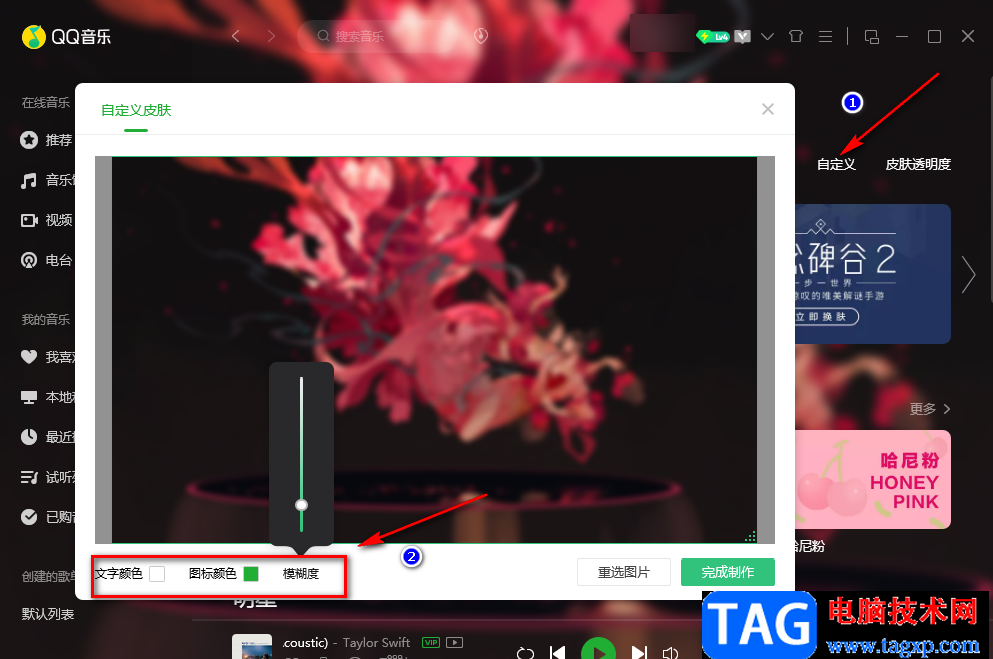Open the MV icon for the song
Viewport: 993px width, 659px height.
click(454, 643)
